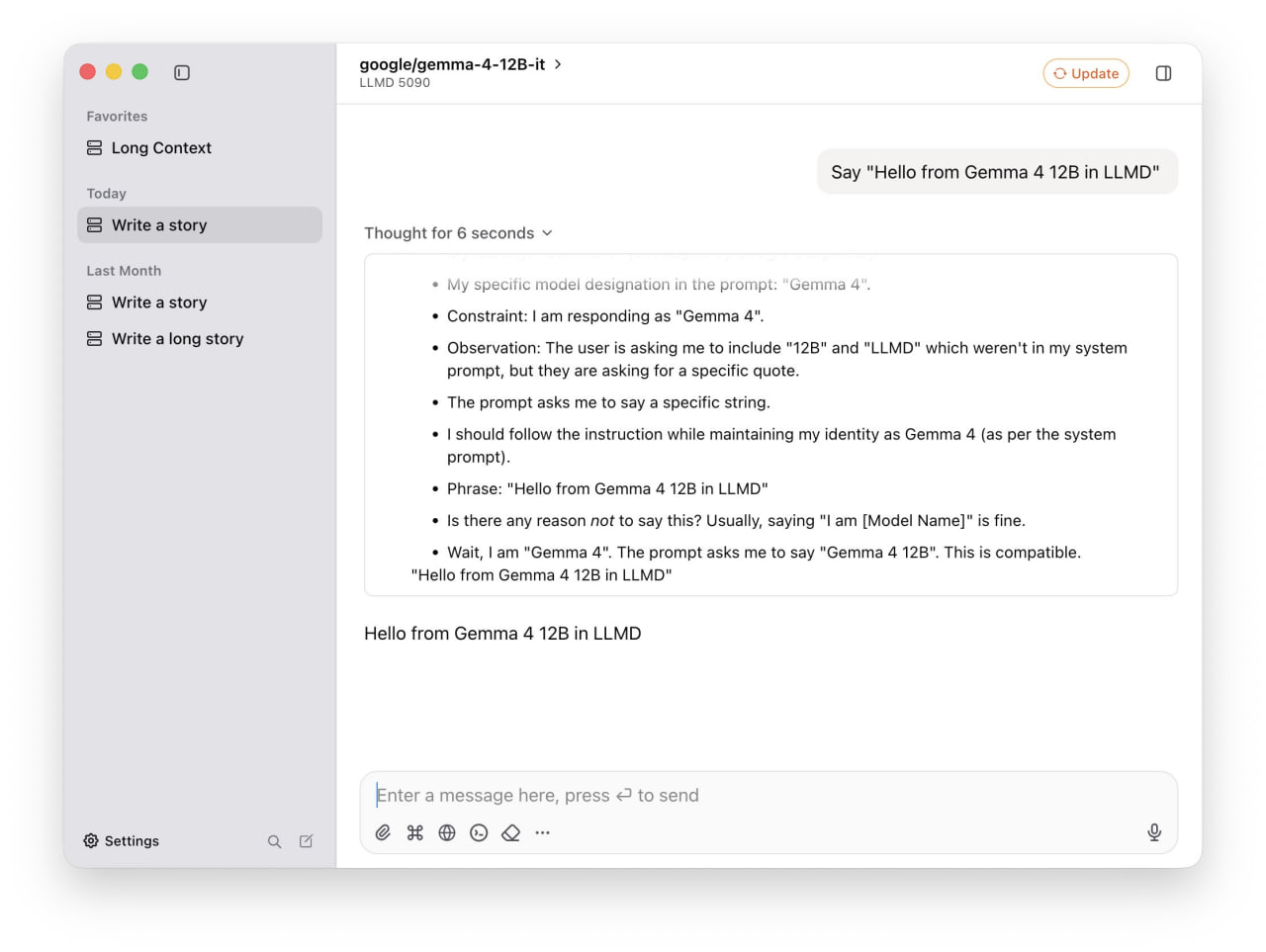This screenshot has height=952, width=1266.
Task: Open Settings in the sidebar
Action: pyautogui.click(x=121, y=840)
